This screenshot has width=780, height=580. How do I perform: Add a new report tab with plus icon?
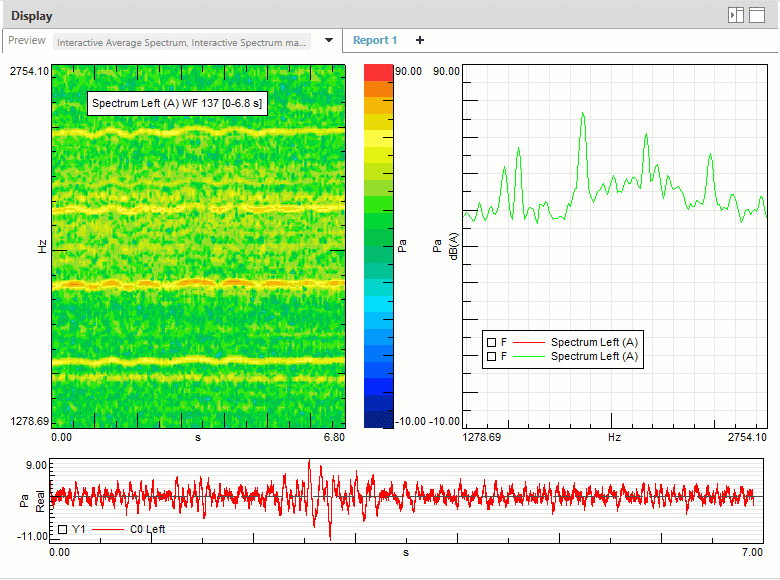click(x=420, y=40)
